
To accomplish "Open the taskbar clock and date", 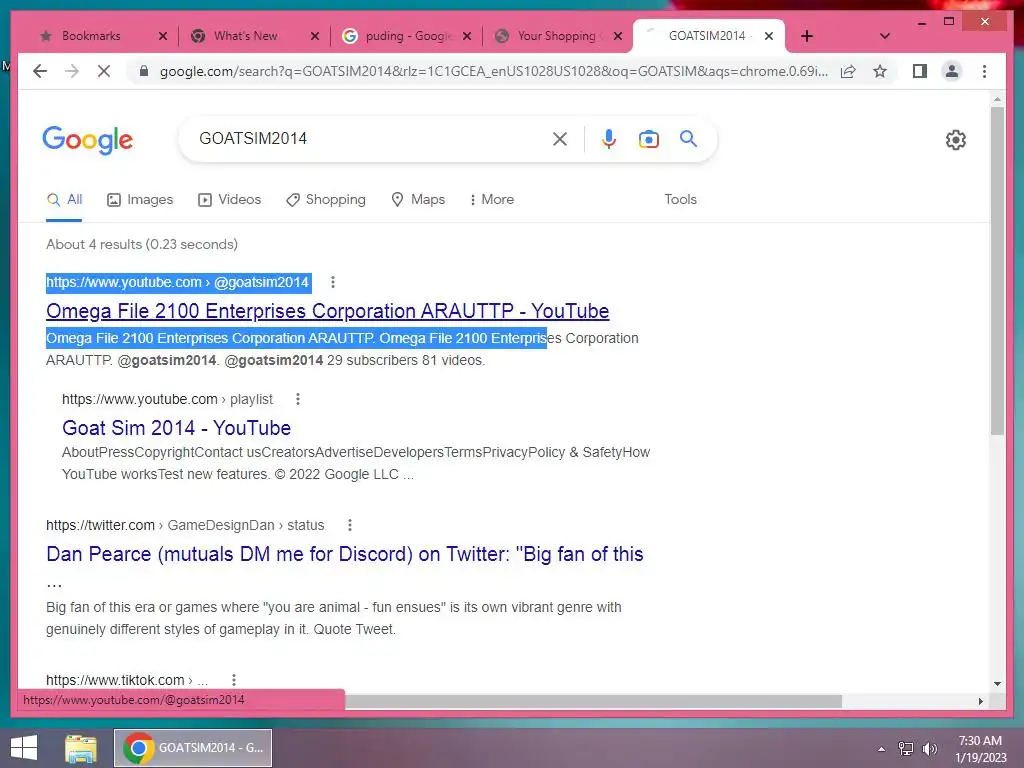I will click(x=980, y=749).
